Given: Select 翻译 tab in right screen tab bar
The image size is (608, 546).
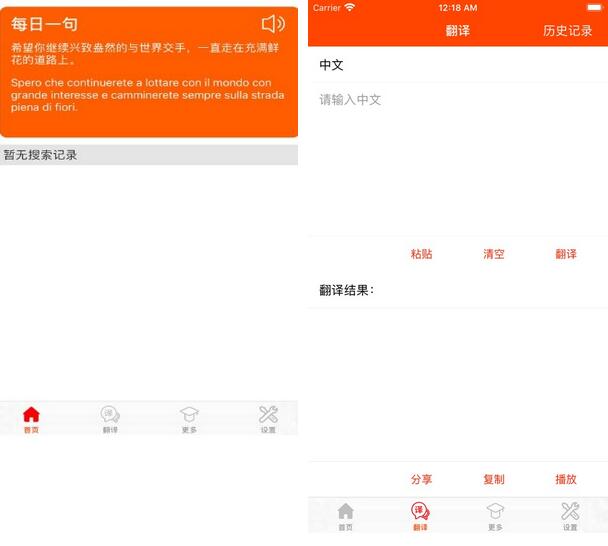Looking at the screenshot, I should pyautogui.click(x=420, y=517).
